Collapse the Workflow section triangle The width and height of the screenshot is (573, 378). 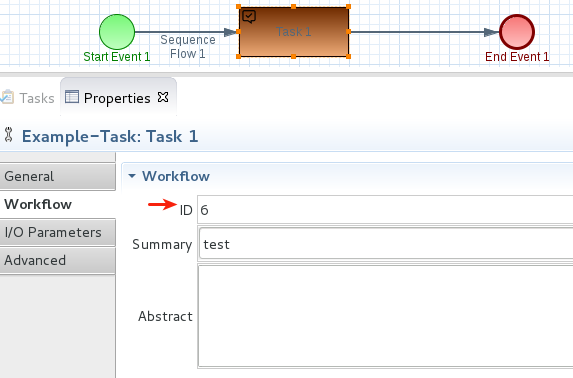[132, 176]
